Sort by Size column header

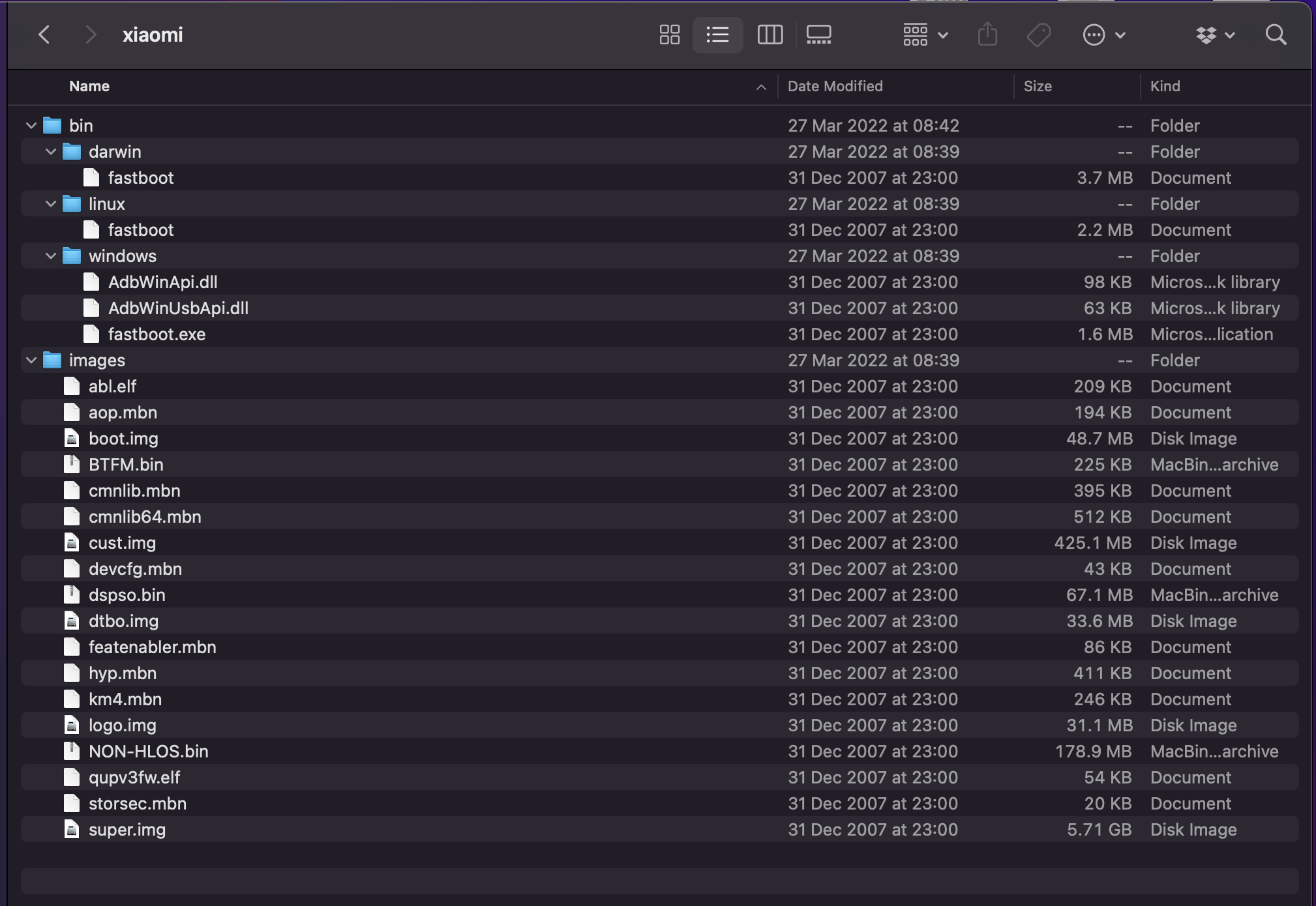(x=1038, y=86)
